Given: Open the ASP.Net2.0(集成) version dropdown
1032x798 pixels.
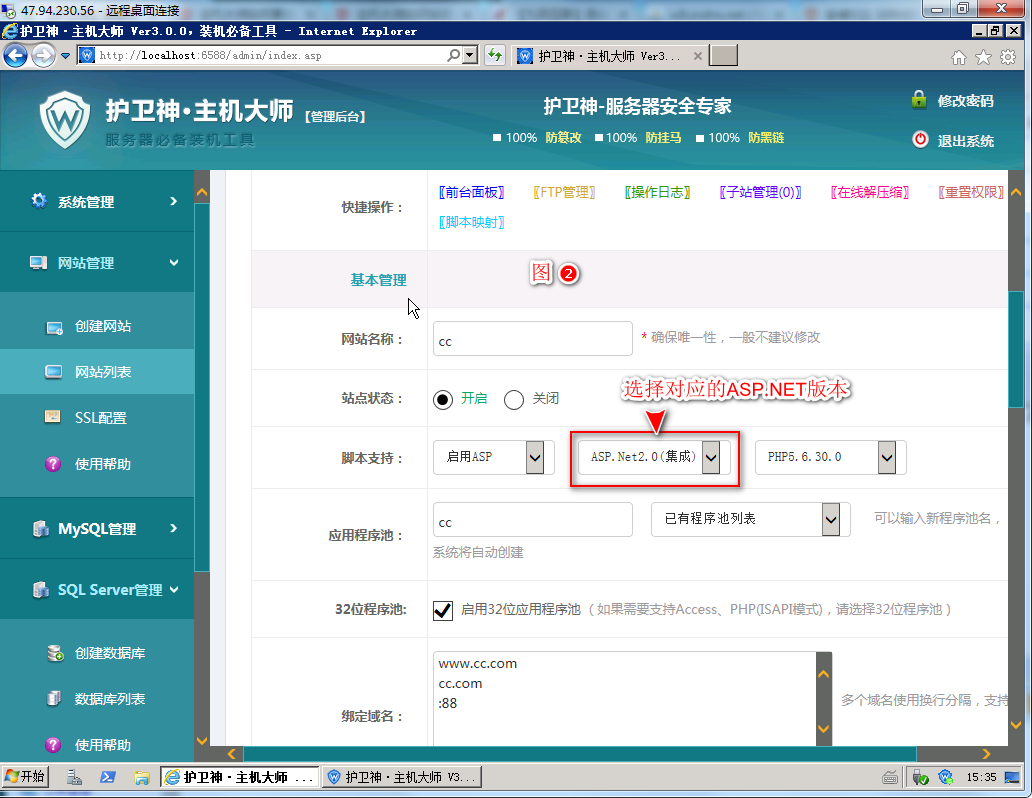Looking at the screenshot, I should (x=710, y=457).
